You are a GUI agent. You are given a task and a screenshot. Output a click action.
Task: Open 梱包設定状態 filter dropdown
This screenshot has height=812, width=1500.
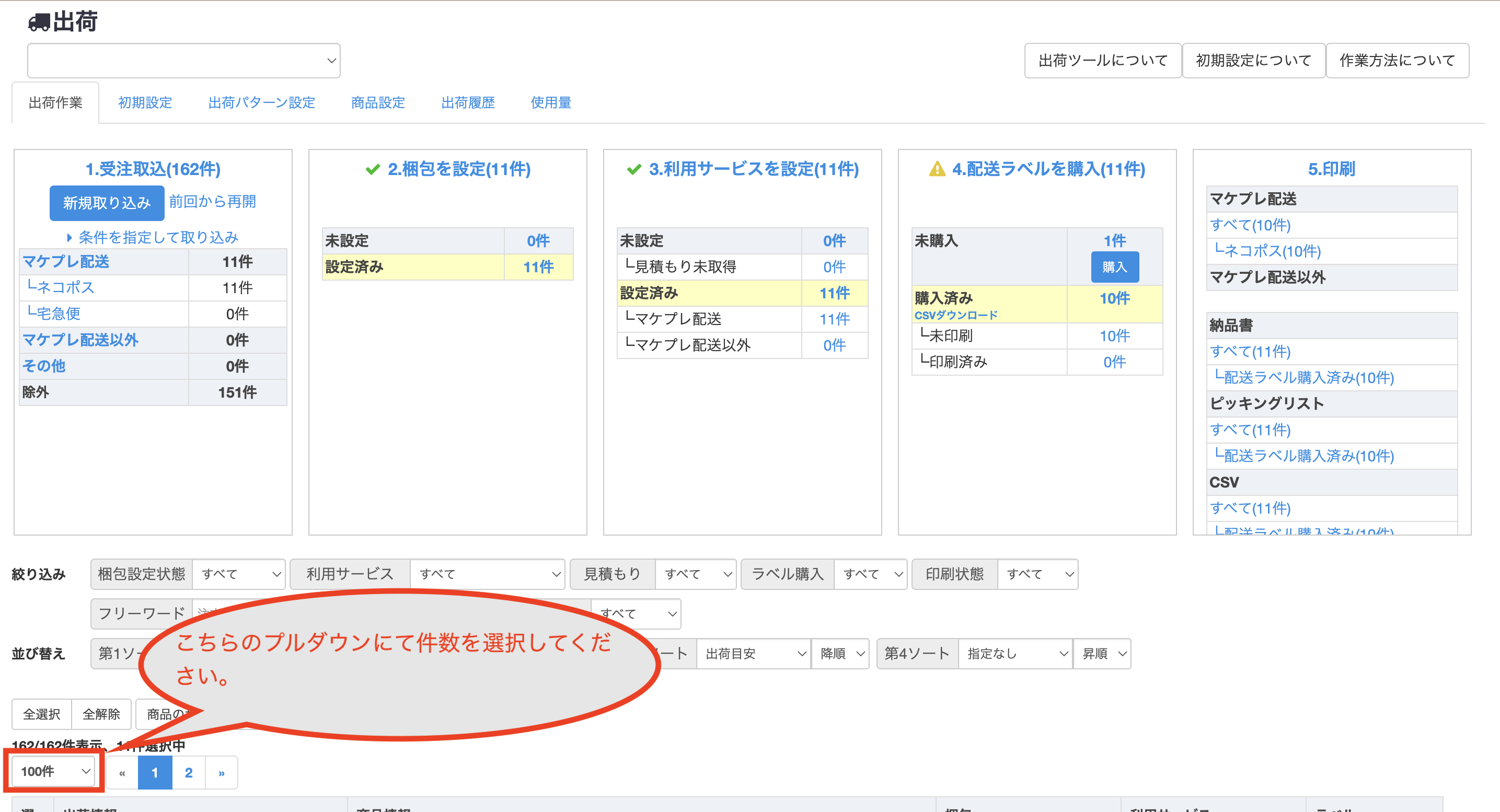pyautogui.click(x=239, y=574)
